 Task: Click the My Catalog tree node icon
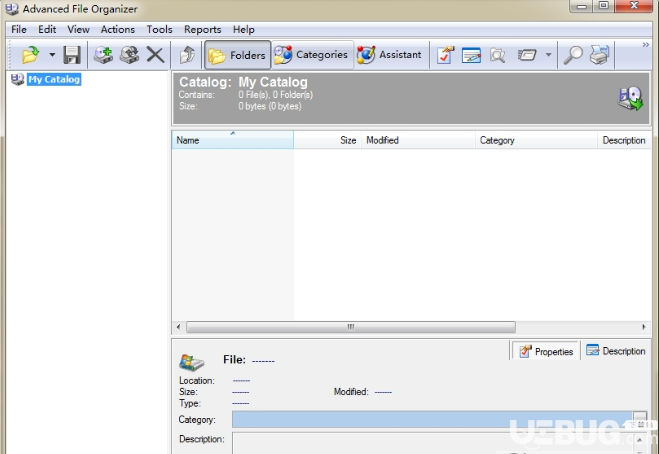(18, 79)
